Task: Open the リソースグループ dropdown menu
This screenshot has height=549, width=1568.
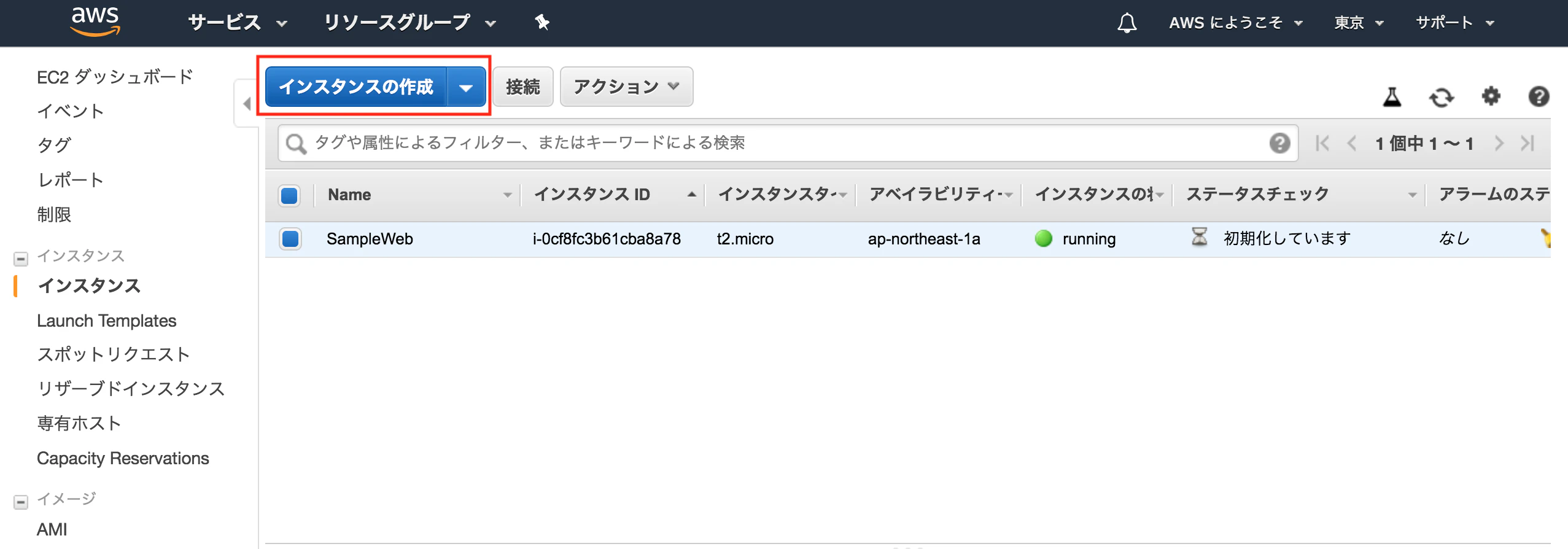Action: pos(409,23)
